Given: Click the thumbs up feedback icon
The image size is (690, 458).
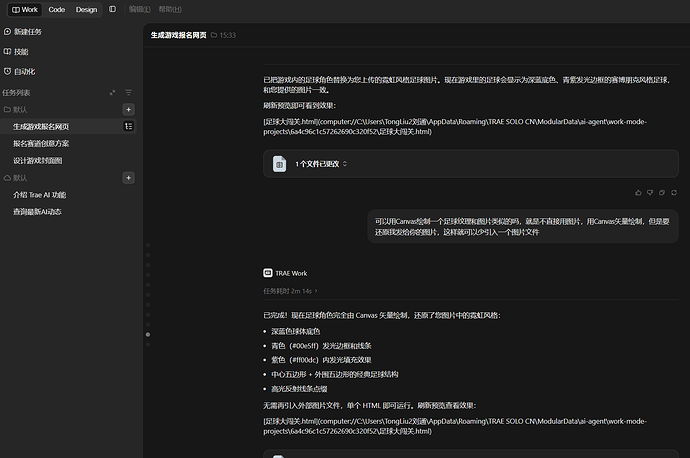Looking at the screenshot, I should click(x=638, y=193).
